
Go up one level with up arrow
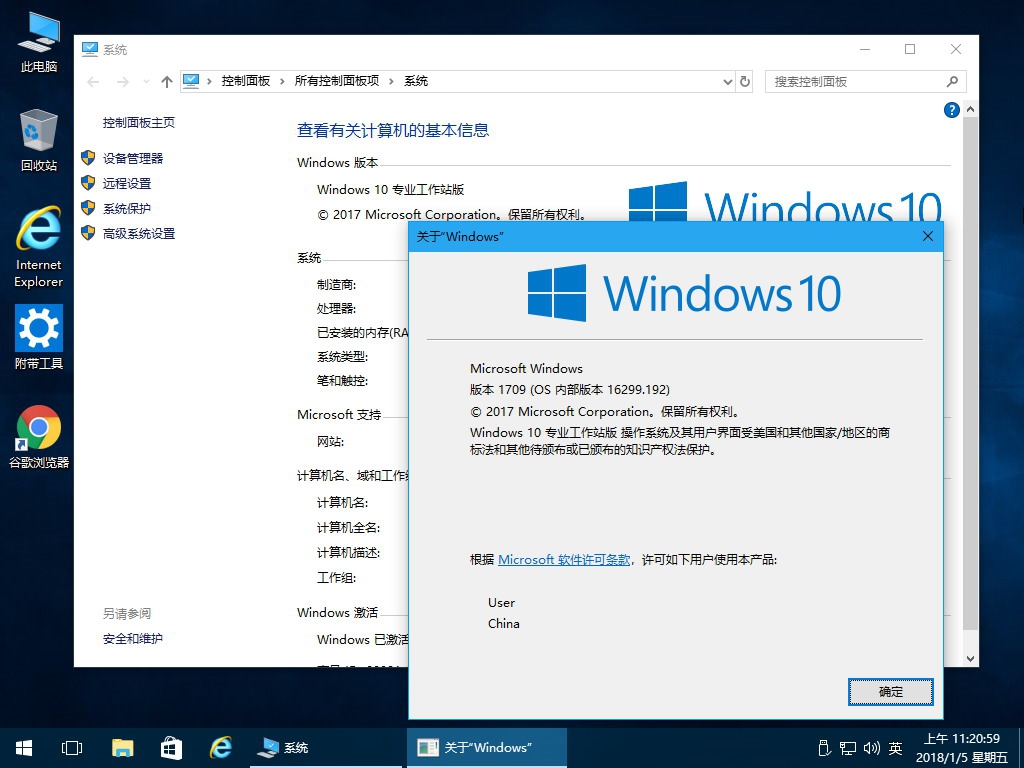(x=167, y=82)
